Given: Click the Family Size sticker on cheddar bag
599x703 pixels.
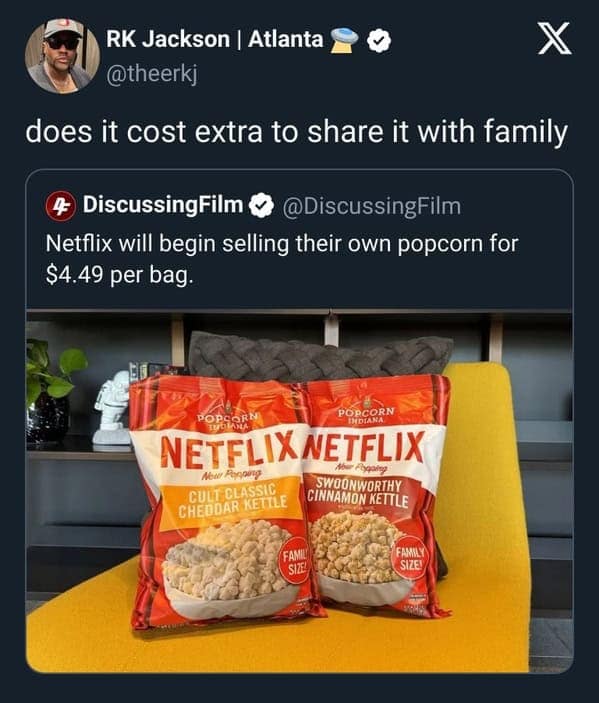Looking at the screenshot, I should pyautogui.click(x=295, y=561).
